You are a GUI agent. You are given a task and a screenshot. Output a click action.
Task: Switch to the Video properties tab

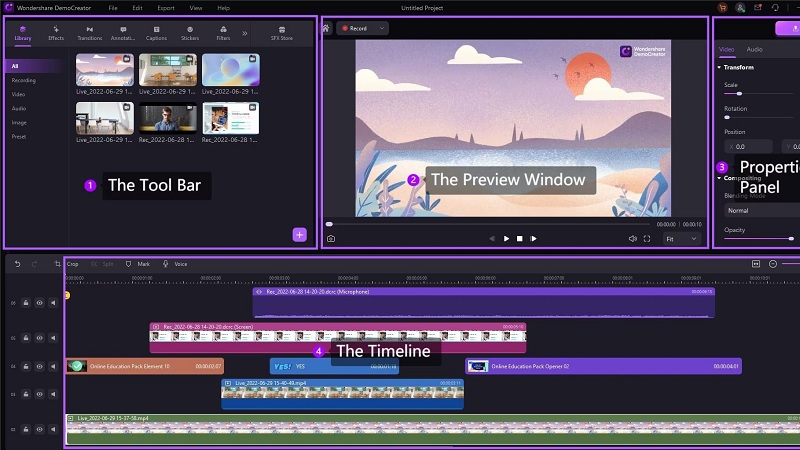pos(727,49)
